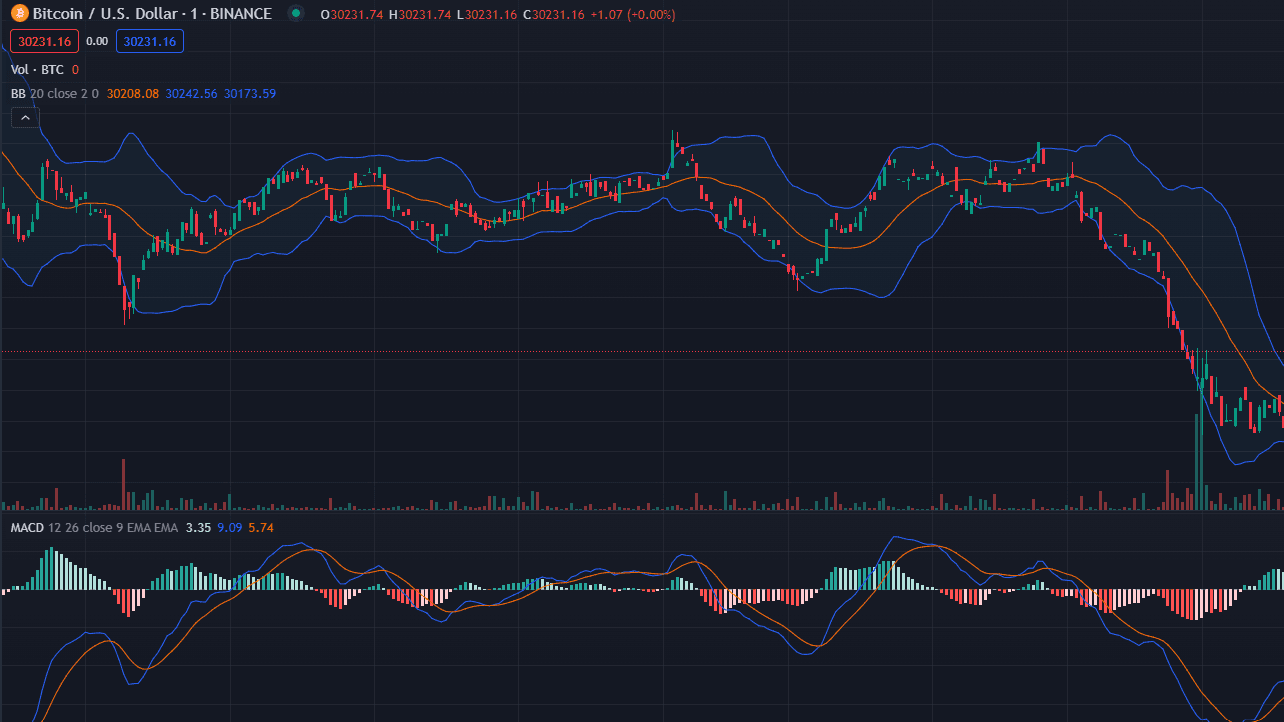Select the MACD indicator legend label
Viewport: 1284px width, 722px height.
27,527
